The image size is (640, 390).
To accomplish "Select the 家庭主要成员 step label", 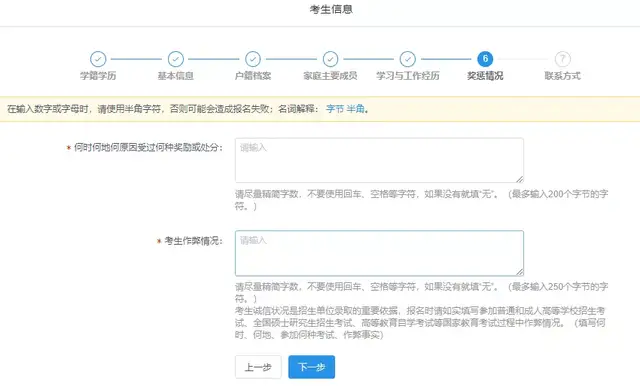I will (x=330, y=76).
